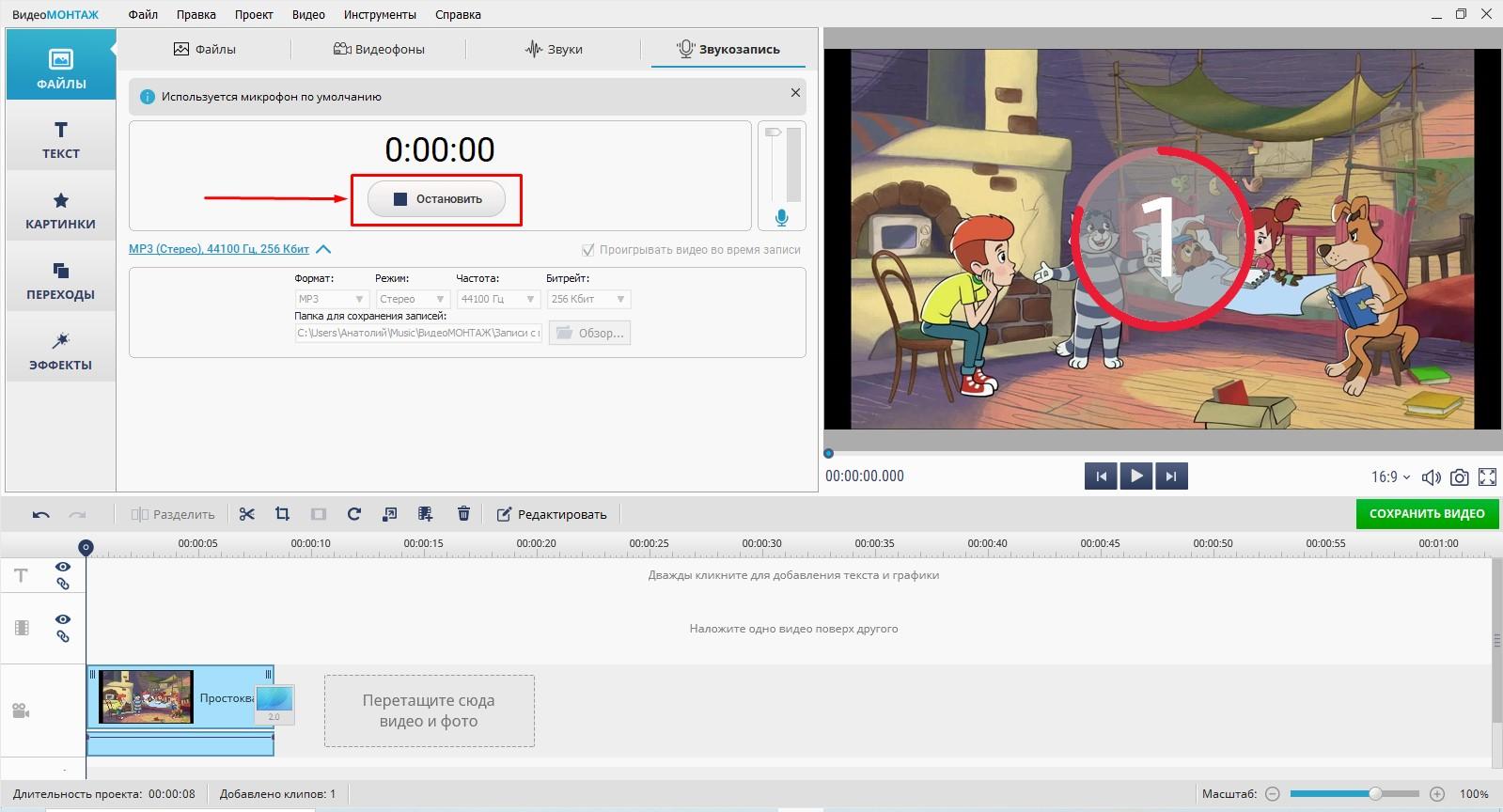
Task: Open the ФАЙЛЫ sidebar section
Action: pos(61,64)
